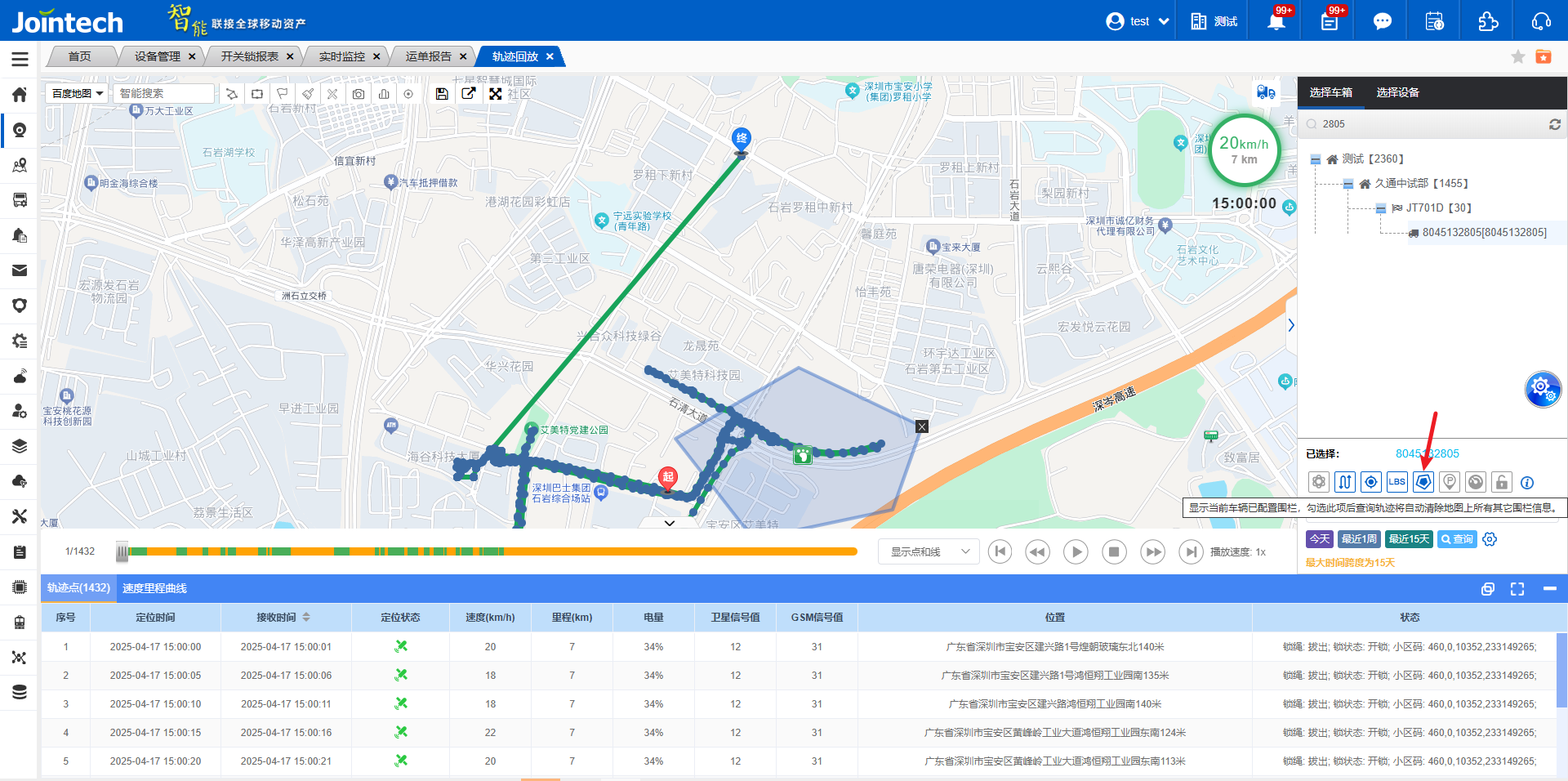Switch to the 实时监控 tab
The height and width of the screenshot is (781, 1568).
coord(341,56)
